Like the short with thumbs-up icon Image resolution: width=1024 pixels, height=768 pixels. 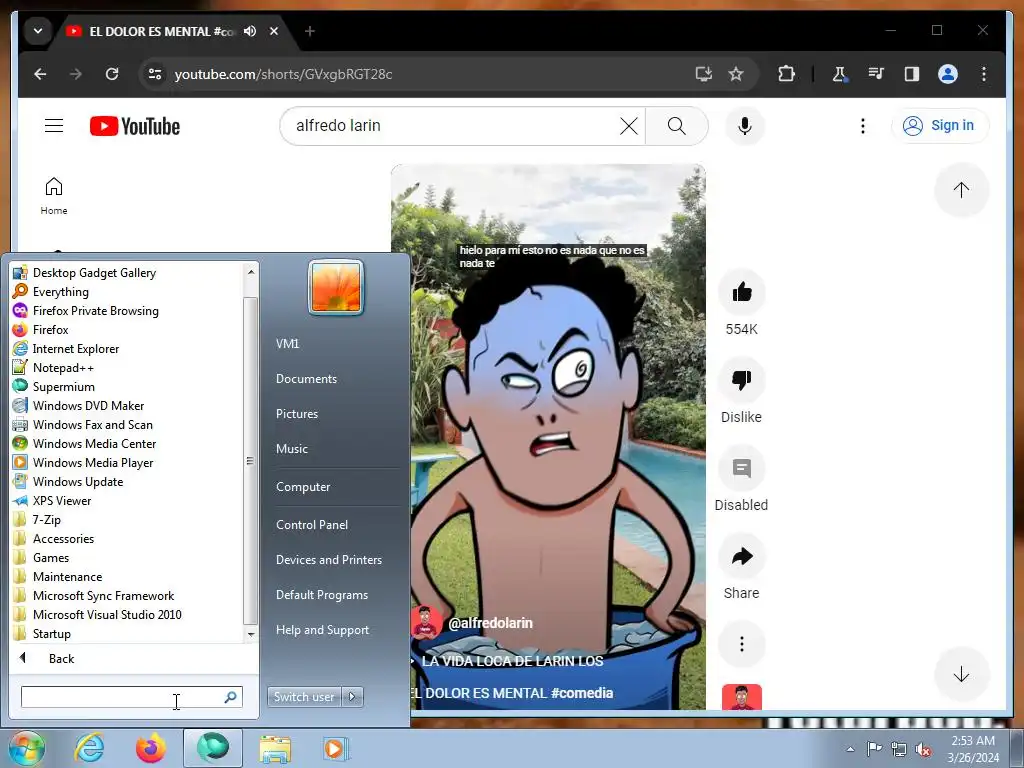(741, 292)
